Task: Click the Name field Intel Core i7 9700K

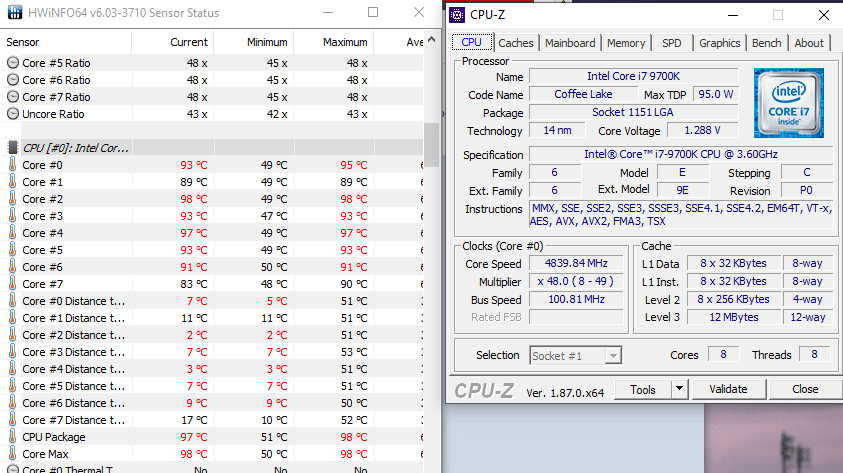Action: coord(633,76)
